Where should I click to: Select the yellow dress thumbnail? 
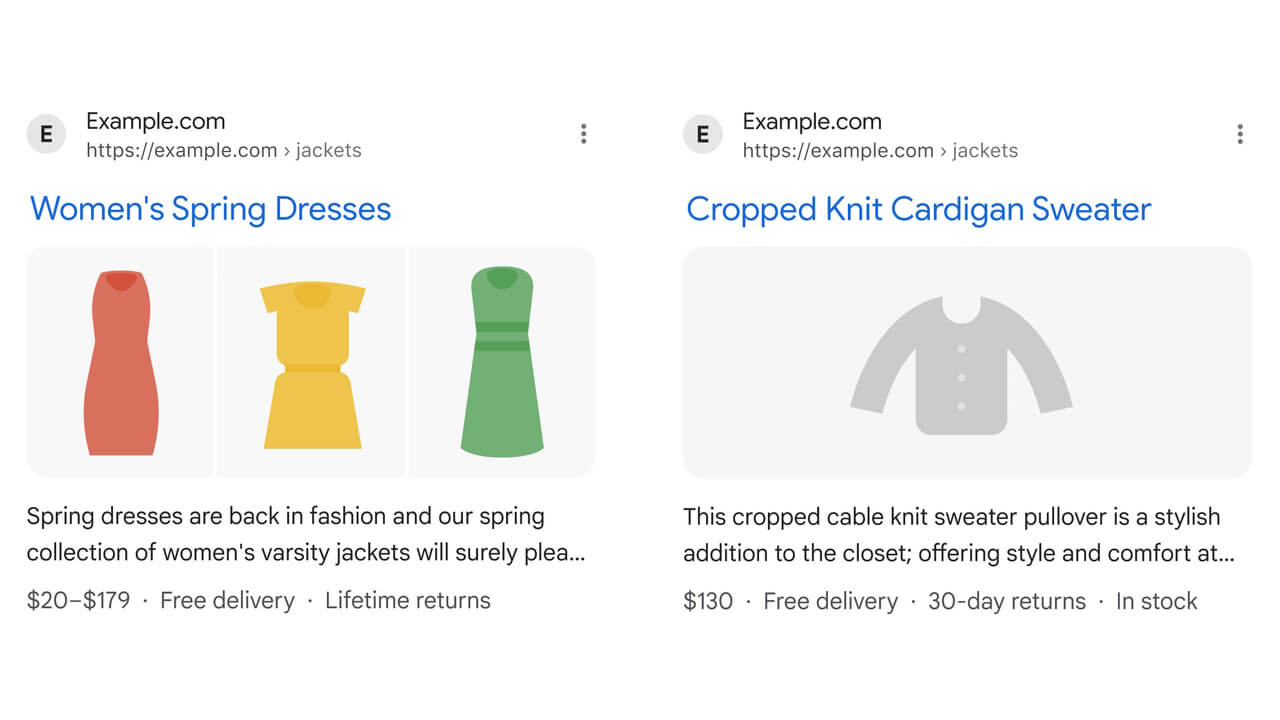click(x=312, y=362)
